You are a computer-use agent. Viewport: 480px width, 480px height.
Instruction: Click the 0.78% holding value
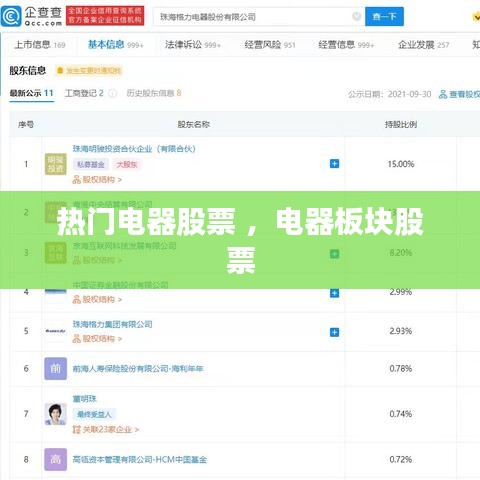click(x=401, y=369)
